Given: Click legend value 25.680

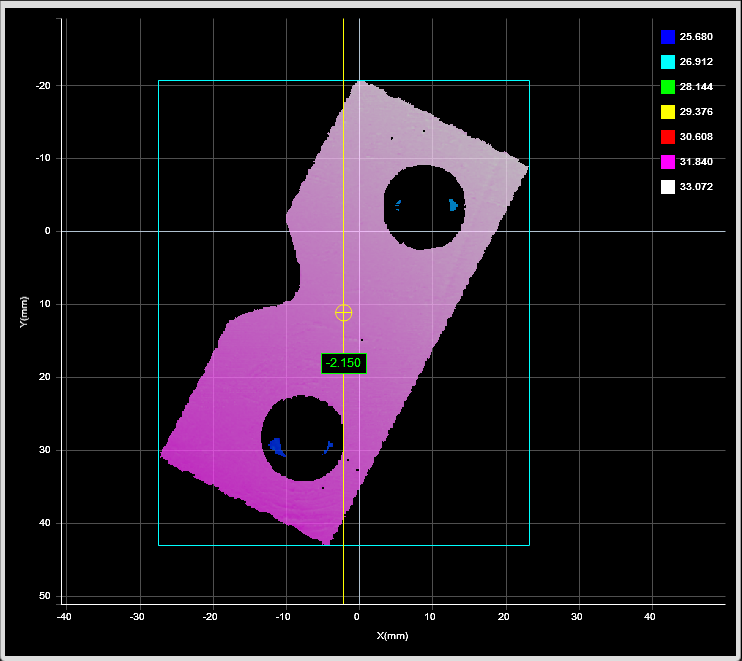Looking at the screenshot, I should (x=696, y=37).
